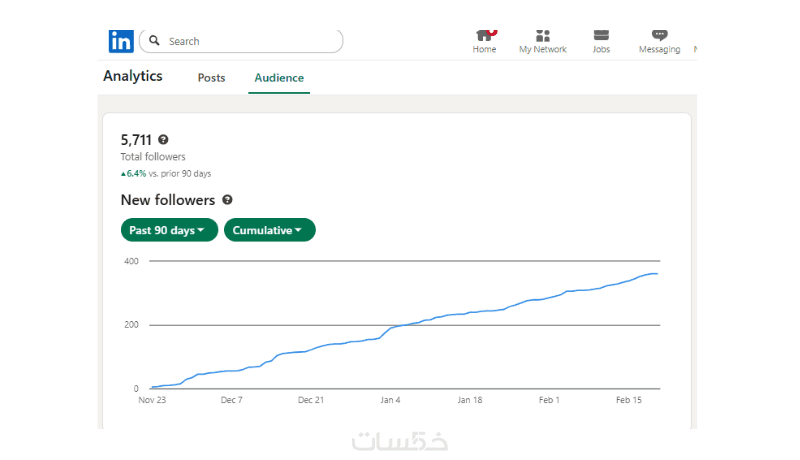Click the Analytics page heading

click(x=133, y=76)
